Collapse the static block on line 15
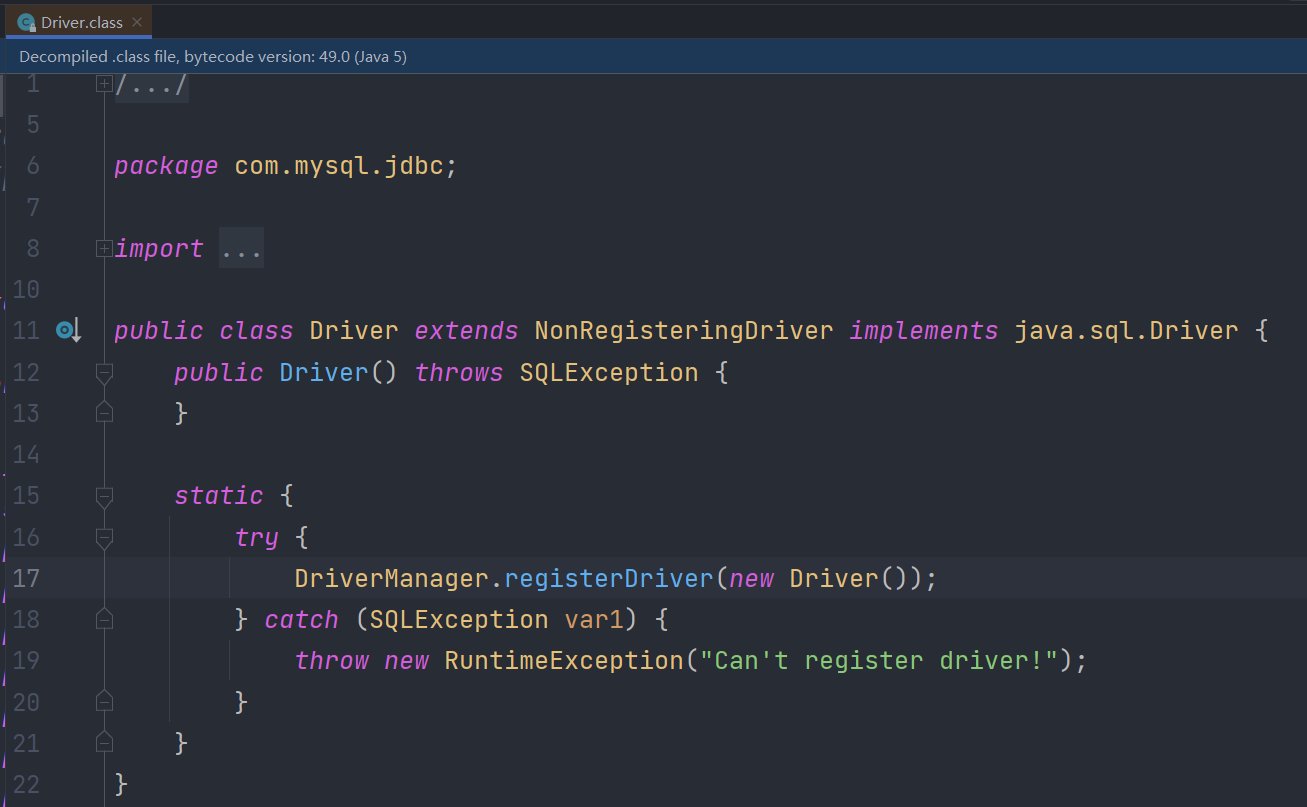The height and width of the screenshot is (807, 1307). (104, 496)
